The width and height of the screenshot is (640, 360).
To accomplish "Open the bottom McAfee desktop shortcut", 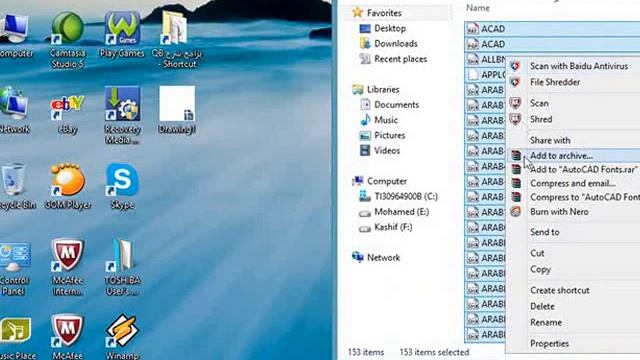I will [68, 337].
